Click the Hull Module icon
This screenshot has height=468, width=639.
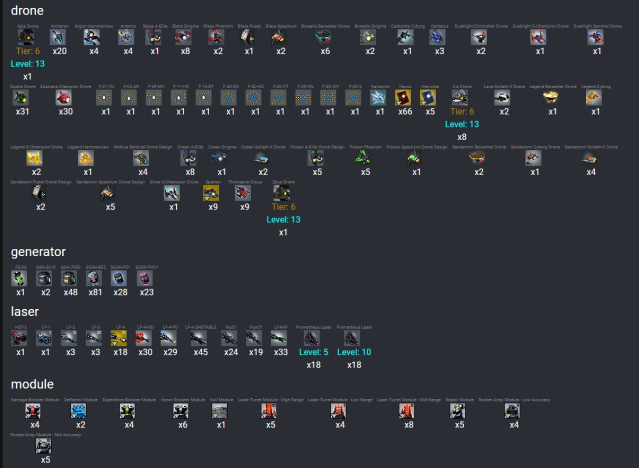pos(221,411)
